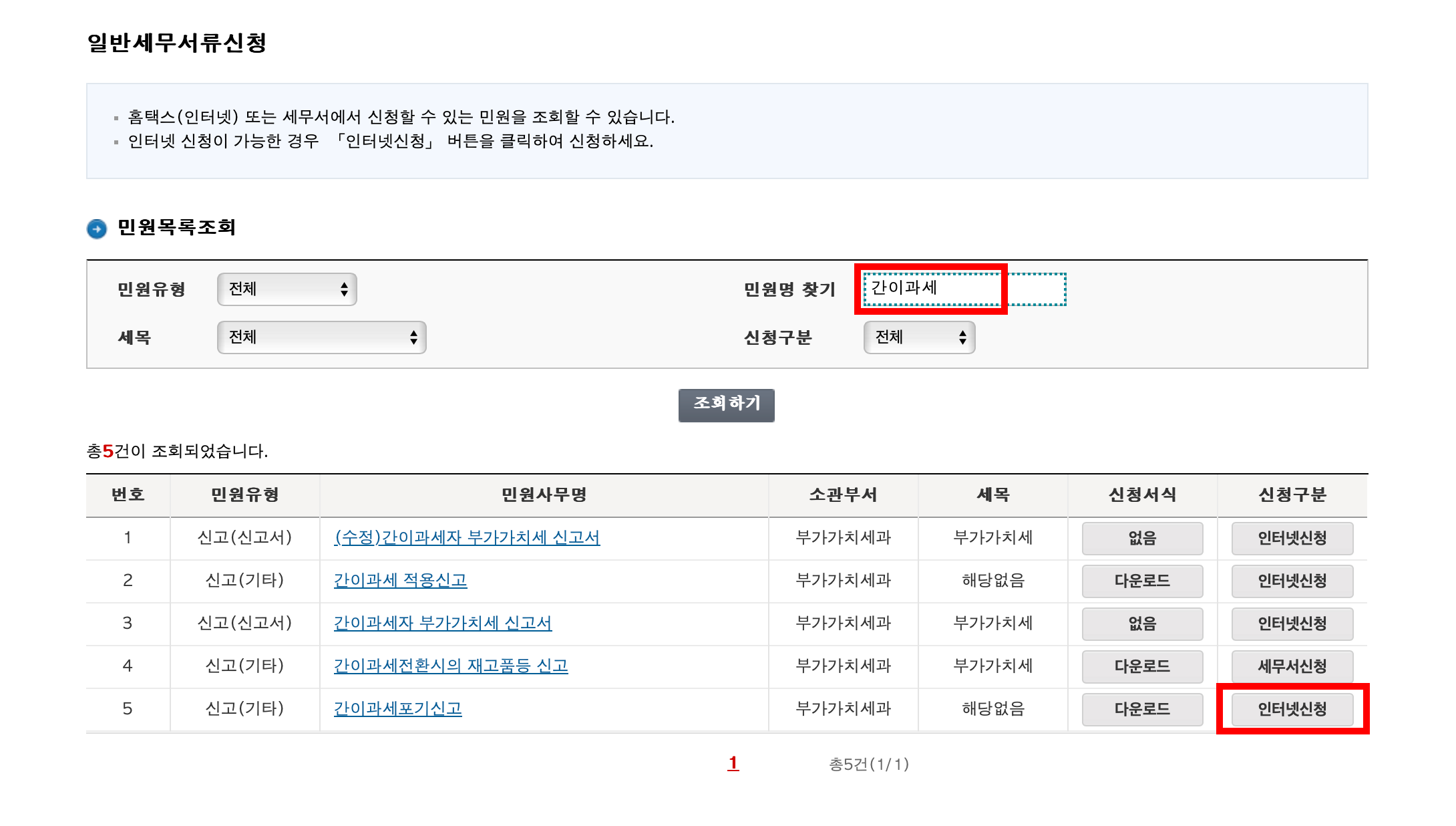Click 없음 form button in row 1
The width and height of the screenshot is (1456, 826).
click(x=1142, y=539)
